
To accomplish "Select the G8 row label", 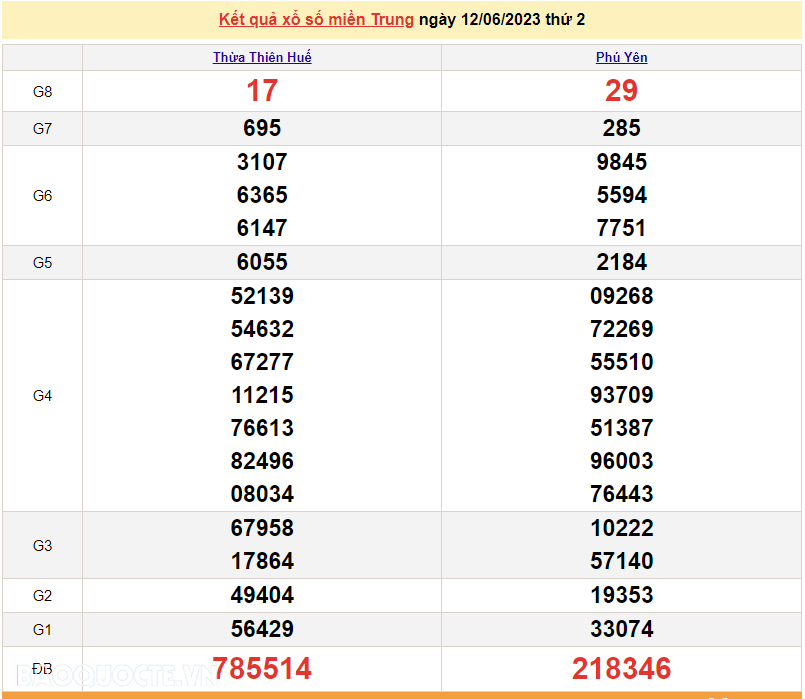I will 42,92.
